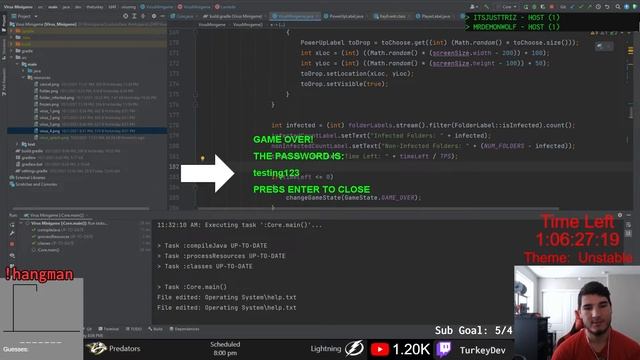Click the wrench icon in Run panel sidebar
640x360 pixels.
(12, 233)
